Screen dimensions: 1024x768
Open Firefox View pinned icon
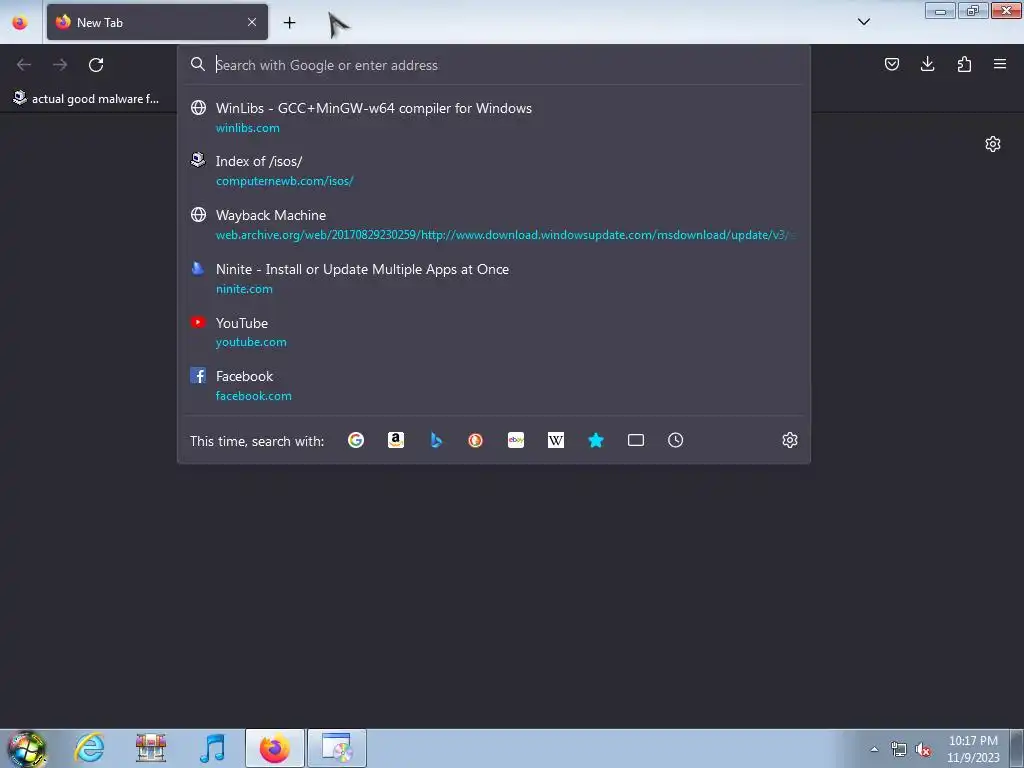[20, 22]
